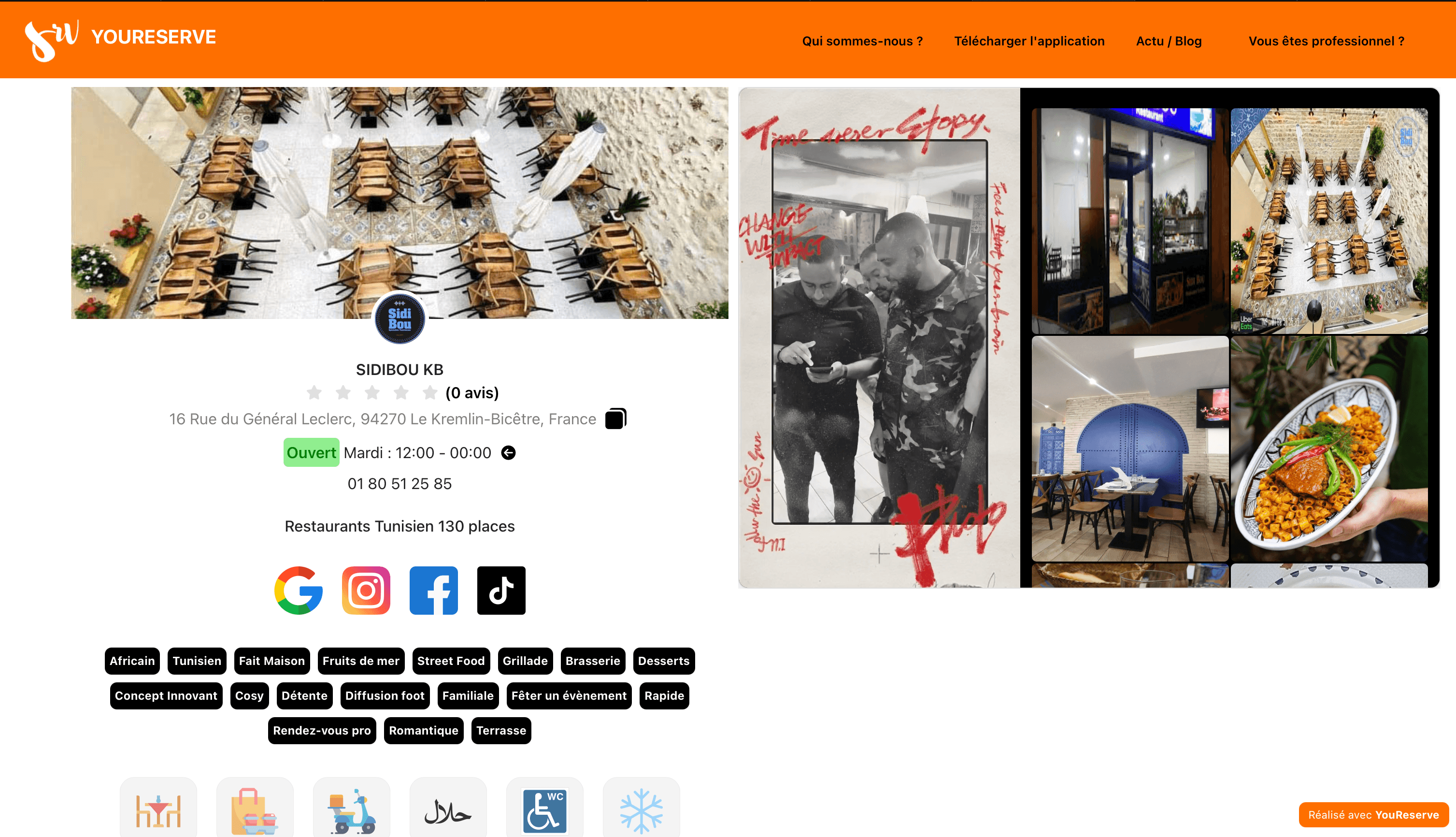Toggle the 'Terrasse' tag
Screen dimensions: 1456x837
coord(500,731)
